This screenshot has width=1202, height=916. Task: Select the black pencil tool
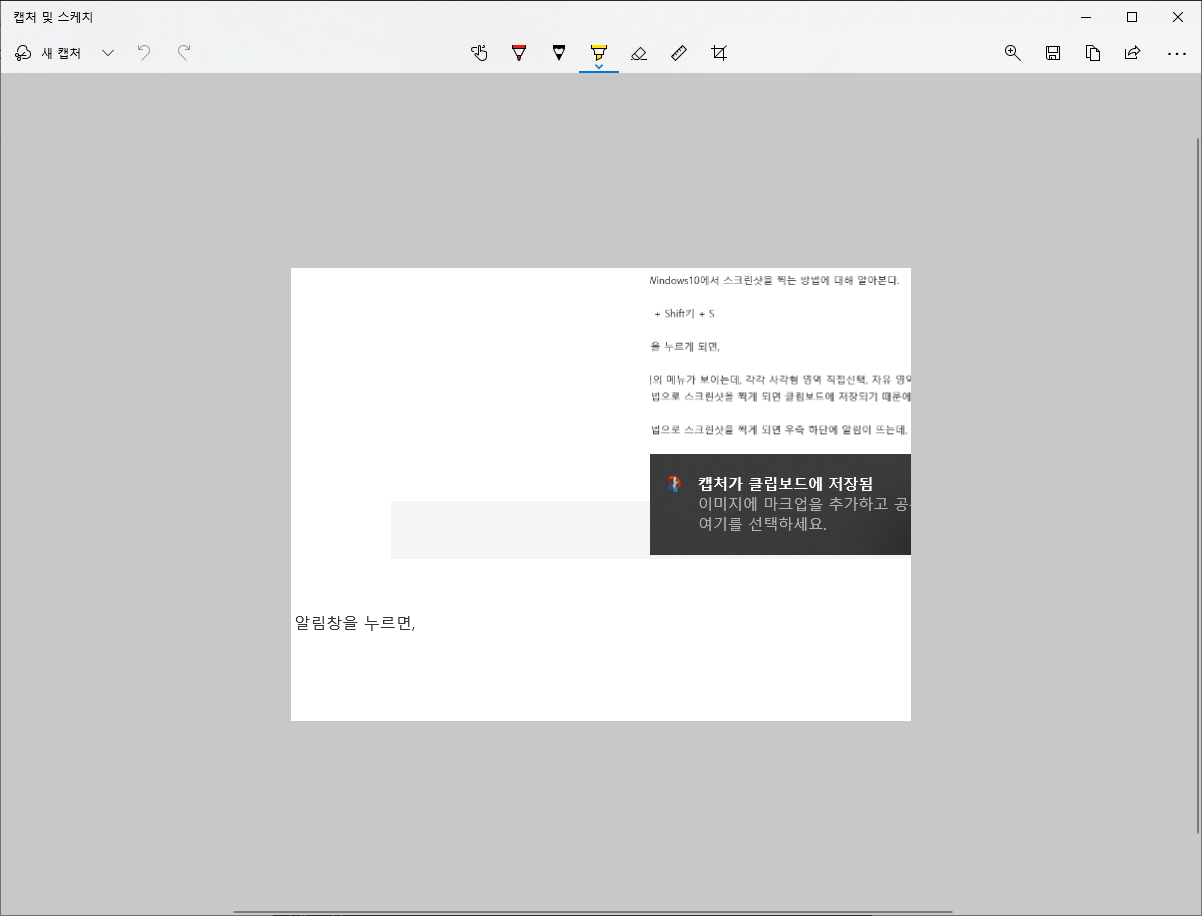click(558, 53)
